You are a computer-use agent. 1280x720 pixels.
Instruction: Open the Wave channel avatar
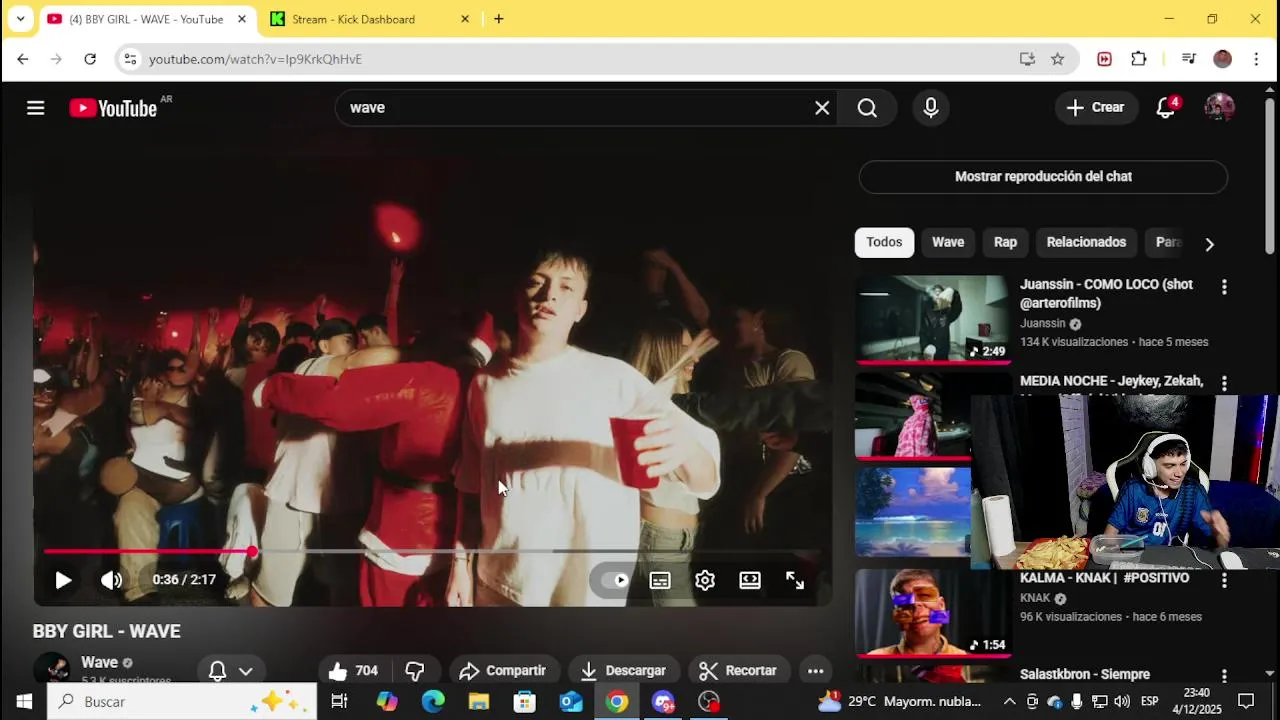point(51,669)
